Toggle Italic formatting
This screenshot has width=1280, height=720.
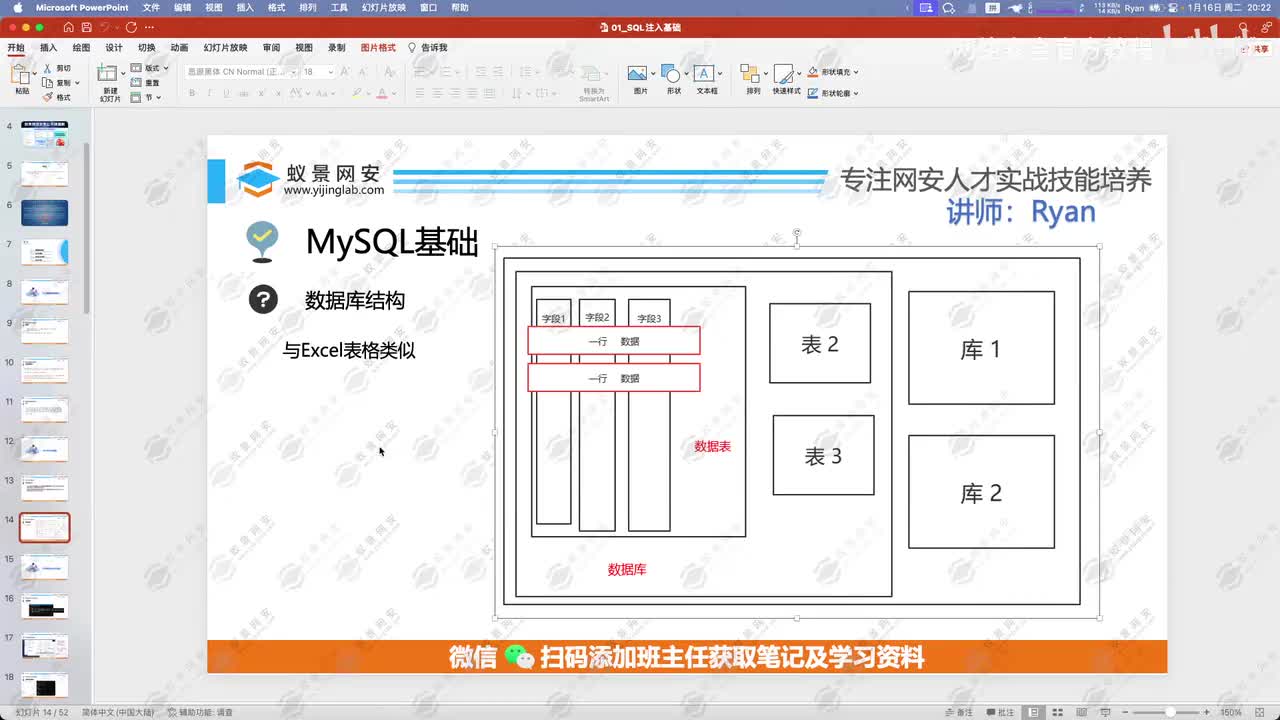(209, 93)
